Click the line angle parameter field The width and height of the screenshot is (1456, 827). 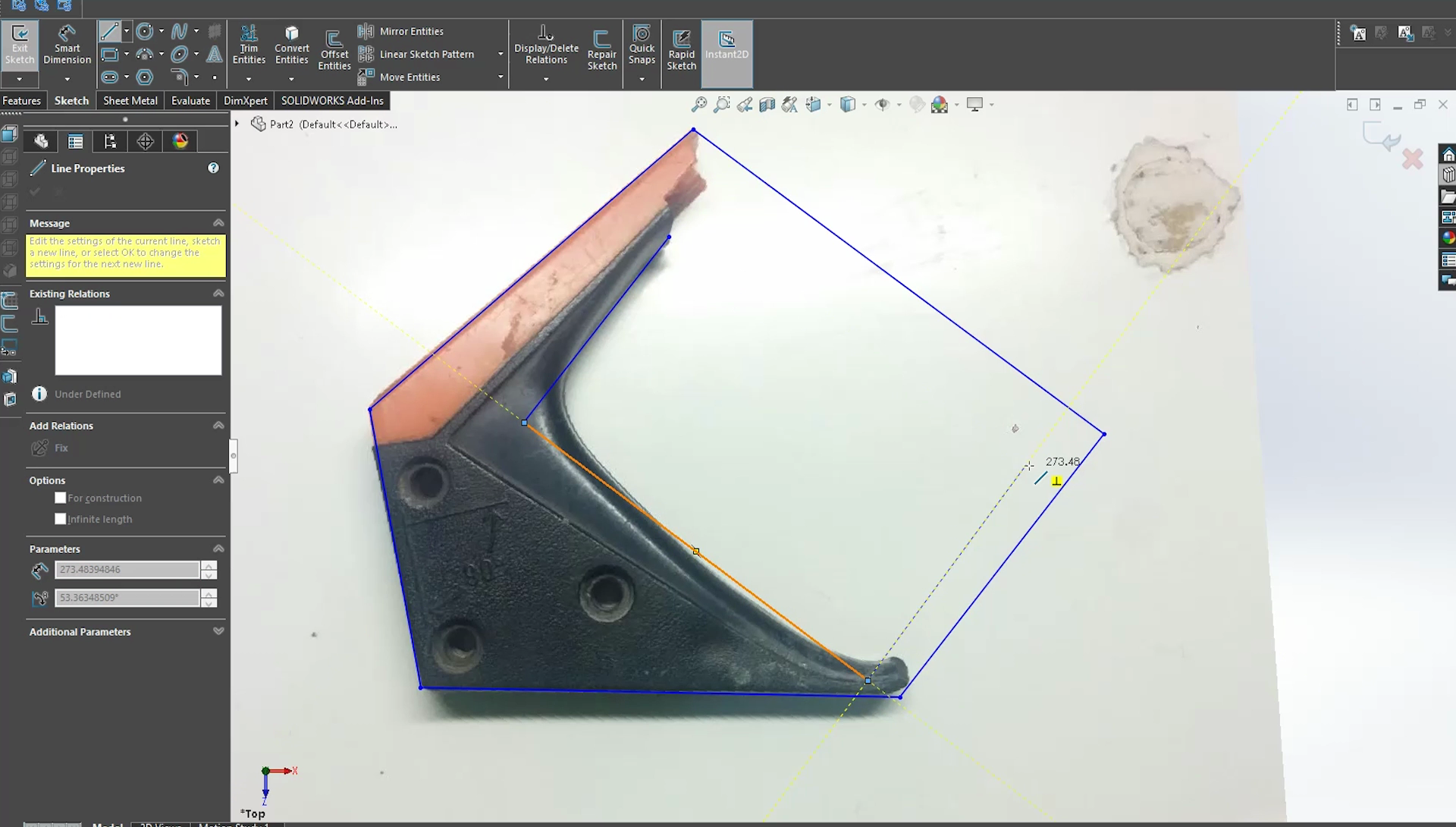coord(127,598)
